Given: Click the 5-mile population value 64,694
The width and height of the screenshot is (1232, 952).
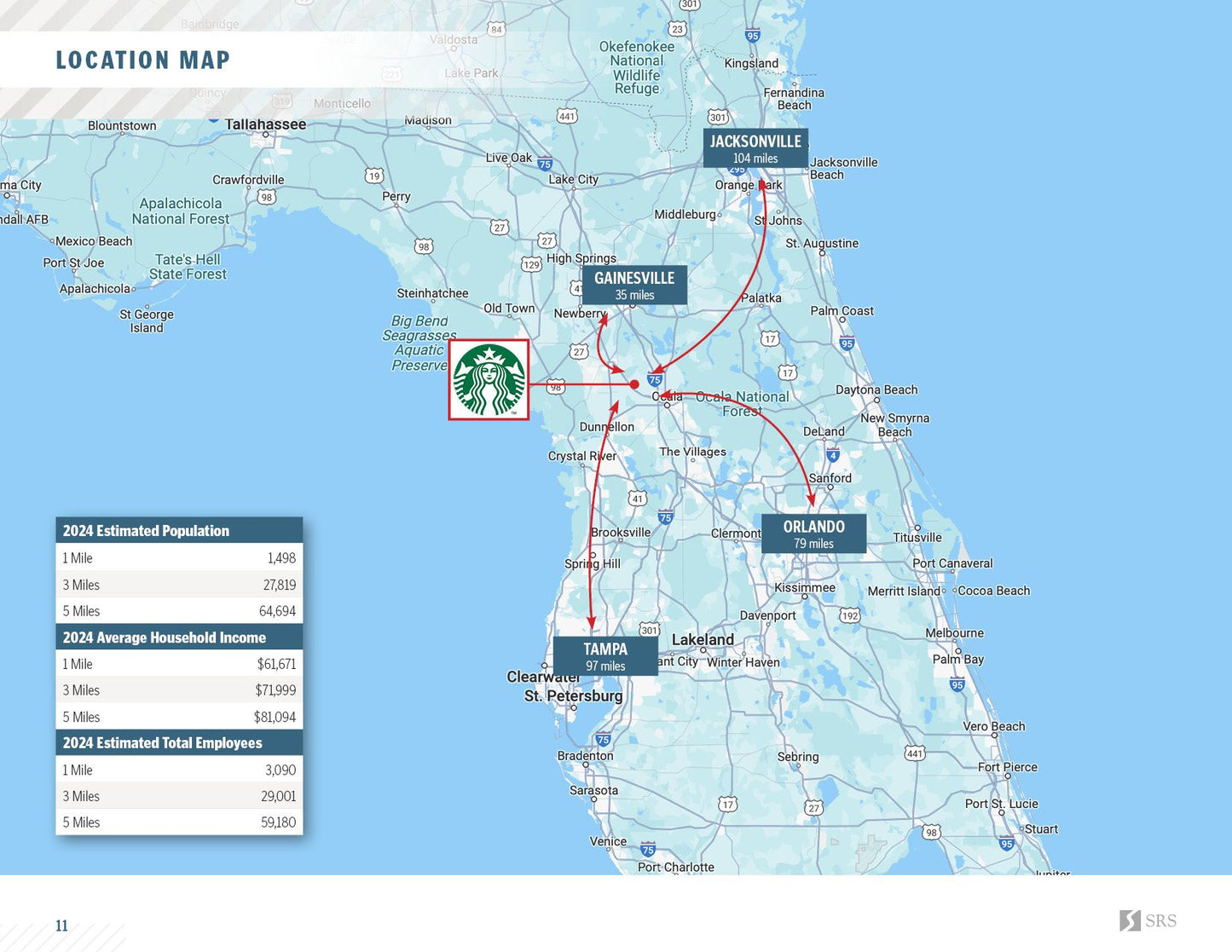Looking at the screenshot, I should click(x=278, y=611).
